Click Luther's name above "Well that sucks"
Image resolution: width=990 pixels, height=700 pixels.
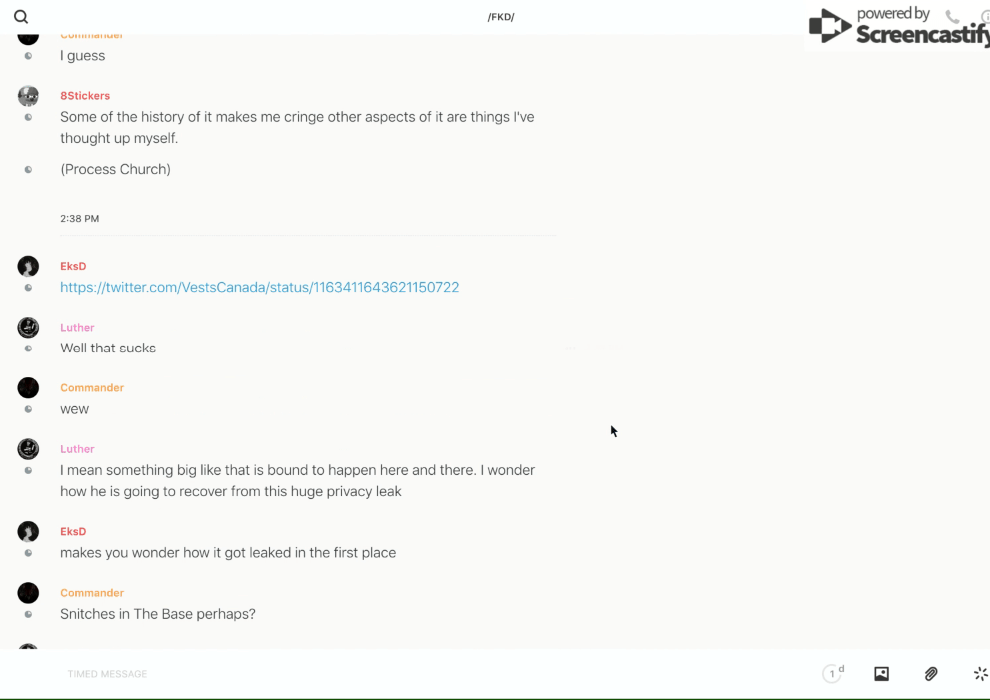tap(77, 327)
